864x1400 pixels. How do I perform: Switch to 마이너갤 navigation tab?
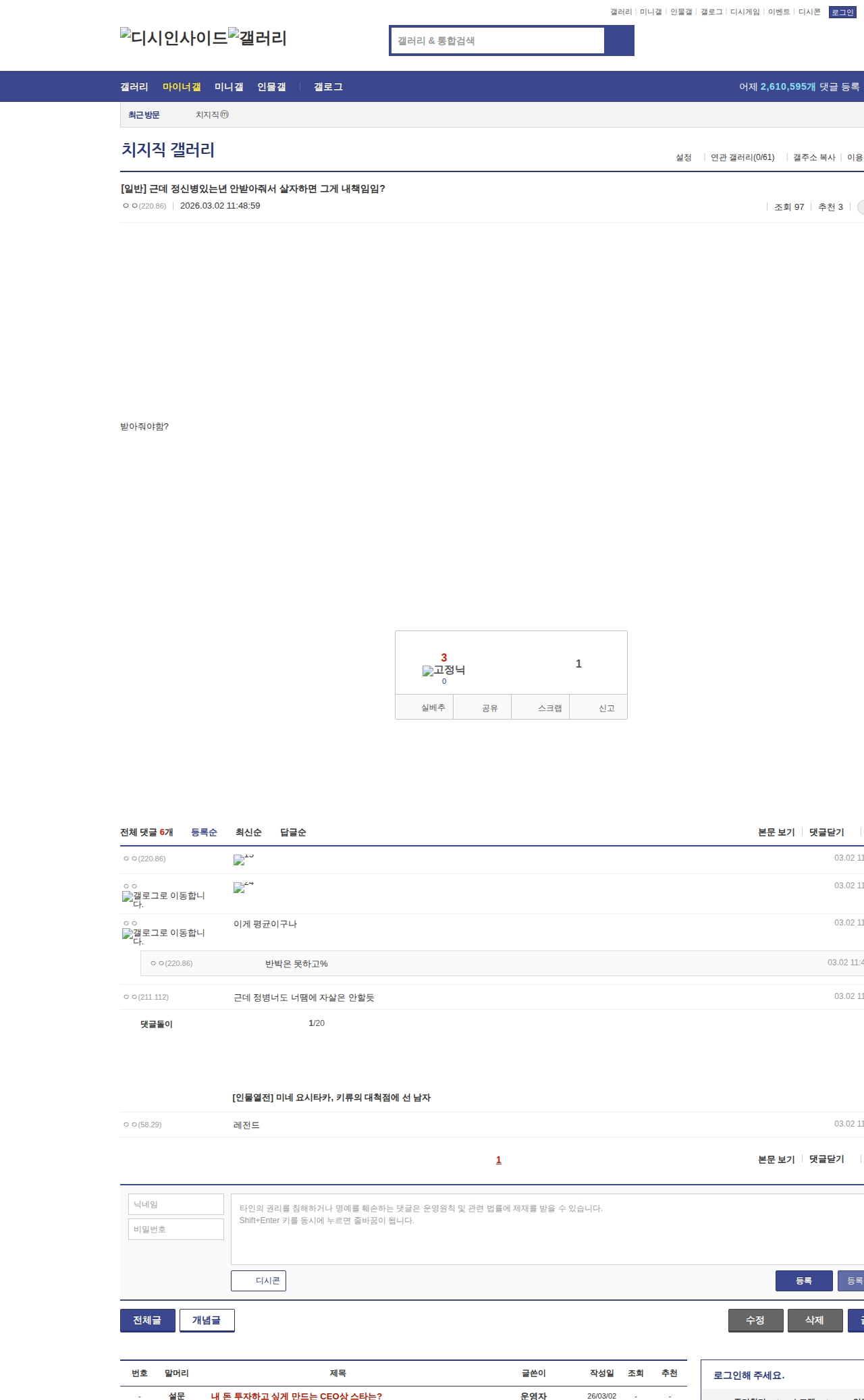182,87
